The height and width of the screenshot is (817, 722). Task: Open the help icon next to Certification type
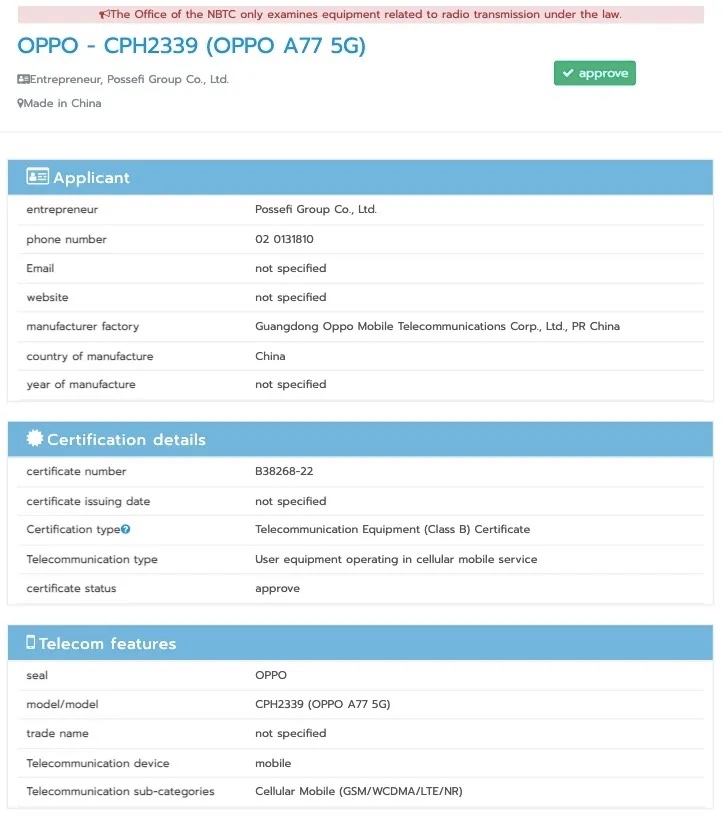[x=126, y=530]
